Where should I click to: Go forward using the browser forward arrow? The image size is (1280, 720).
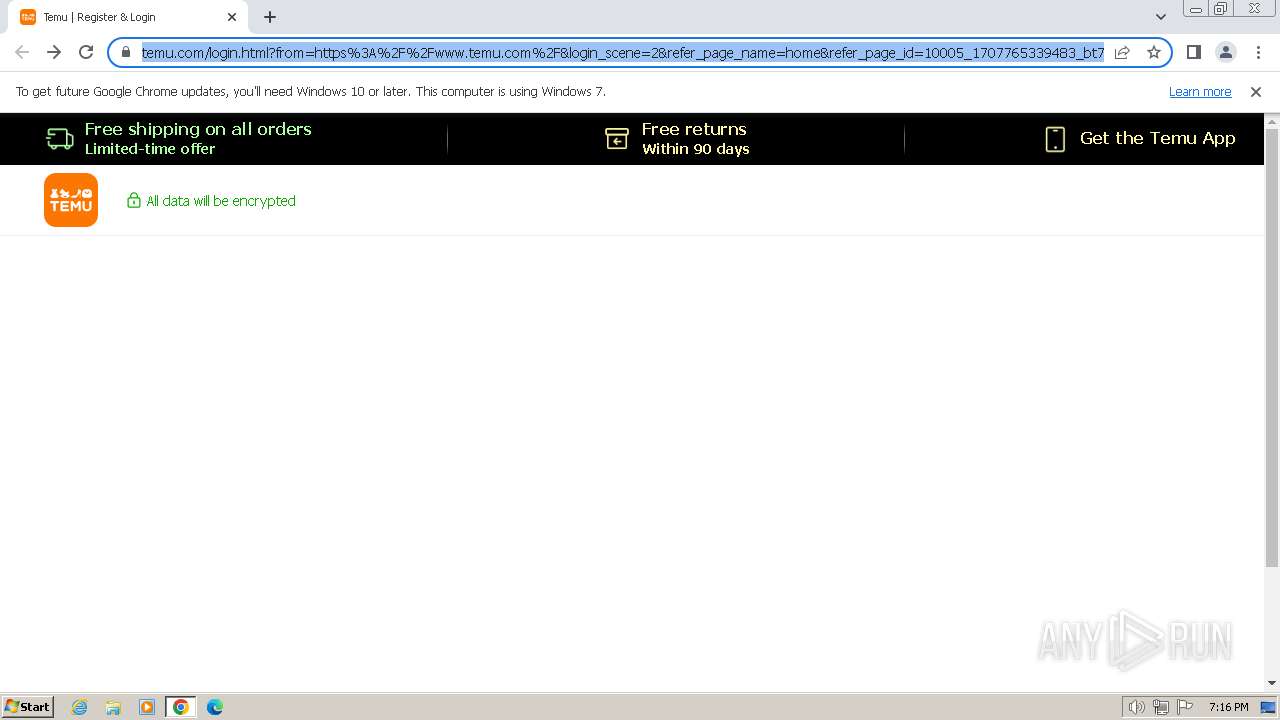tap(54, 52)
